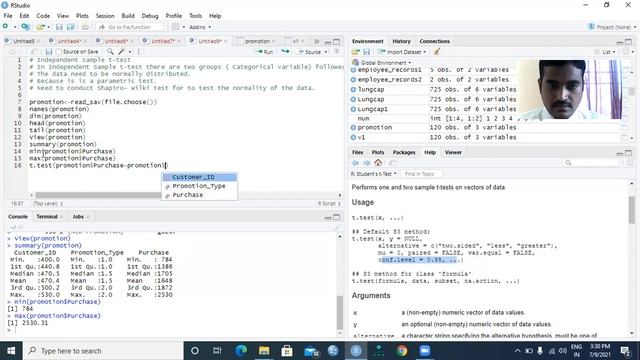Select Customer_ID in autocomplete list
The width and height of the screenshot is (640, 360).
tap(200, 177)
